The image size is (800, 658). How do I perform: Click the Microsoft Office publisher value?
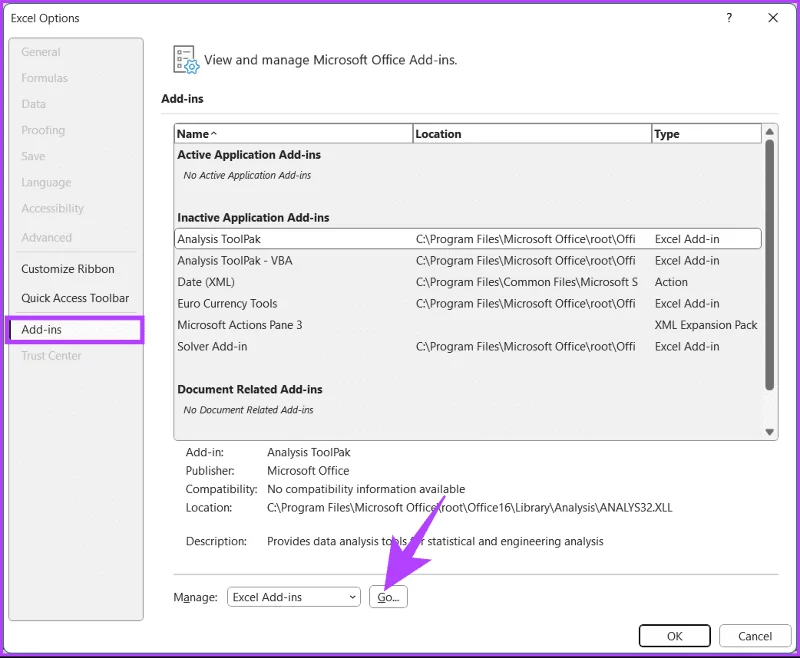click(308, 470)
